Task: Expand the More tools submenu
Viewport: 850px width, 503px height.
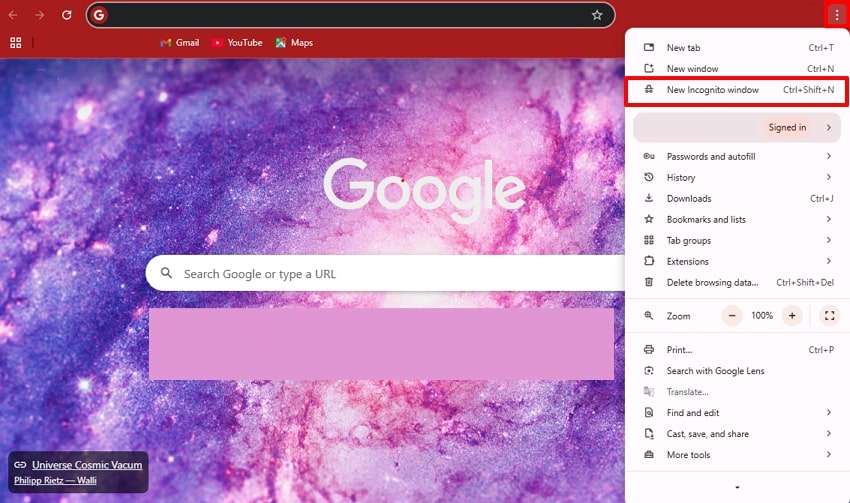Action: pyautogui.click(x=737, y=455)
